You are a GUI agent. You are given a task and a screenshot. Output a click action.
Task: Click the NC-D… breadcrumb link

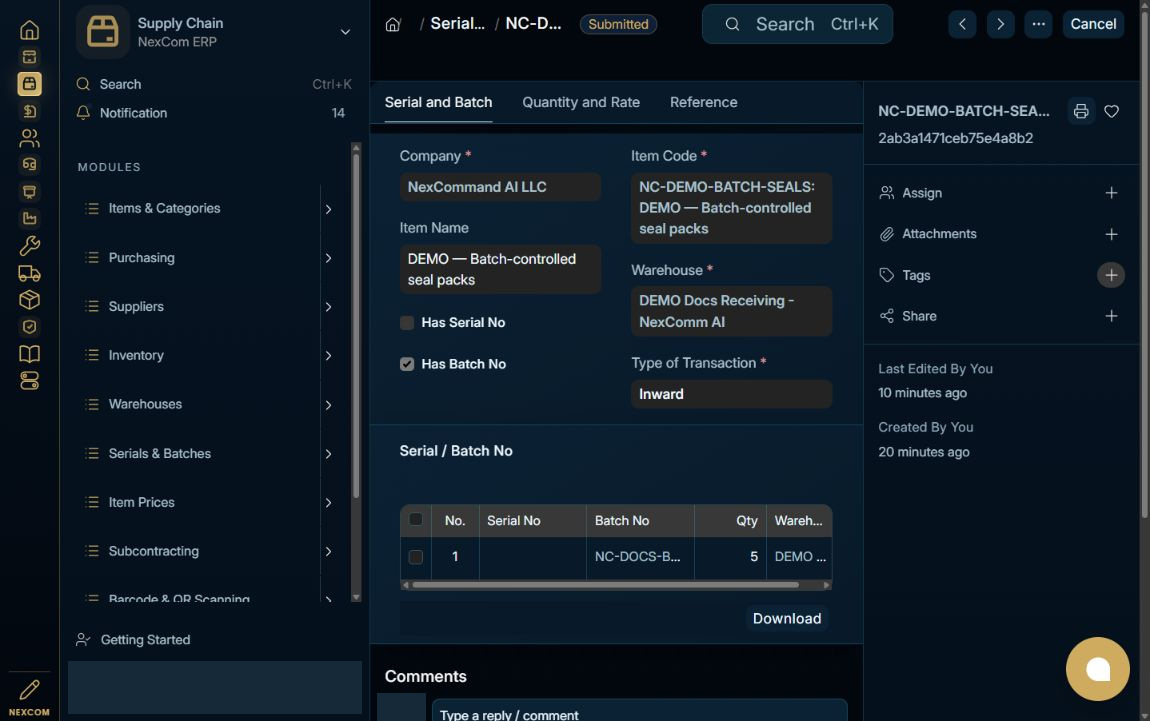point(533,23)
